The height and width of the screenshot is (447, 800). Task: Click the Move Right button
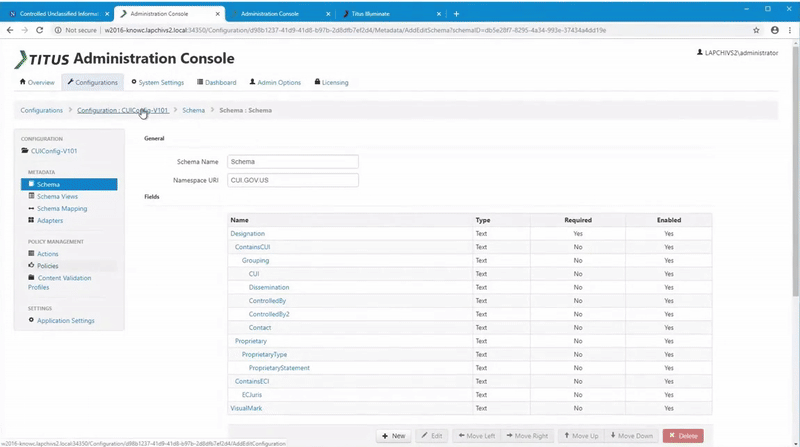[x=527, y=436]
